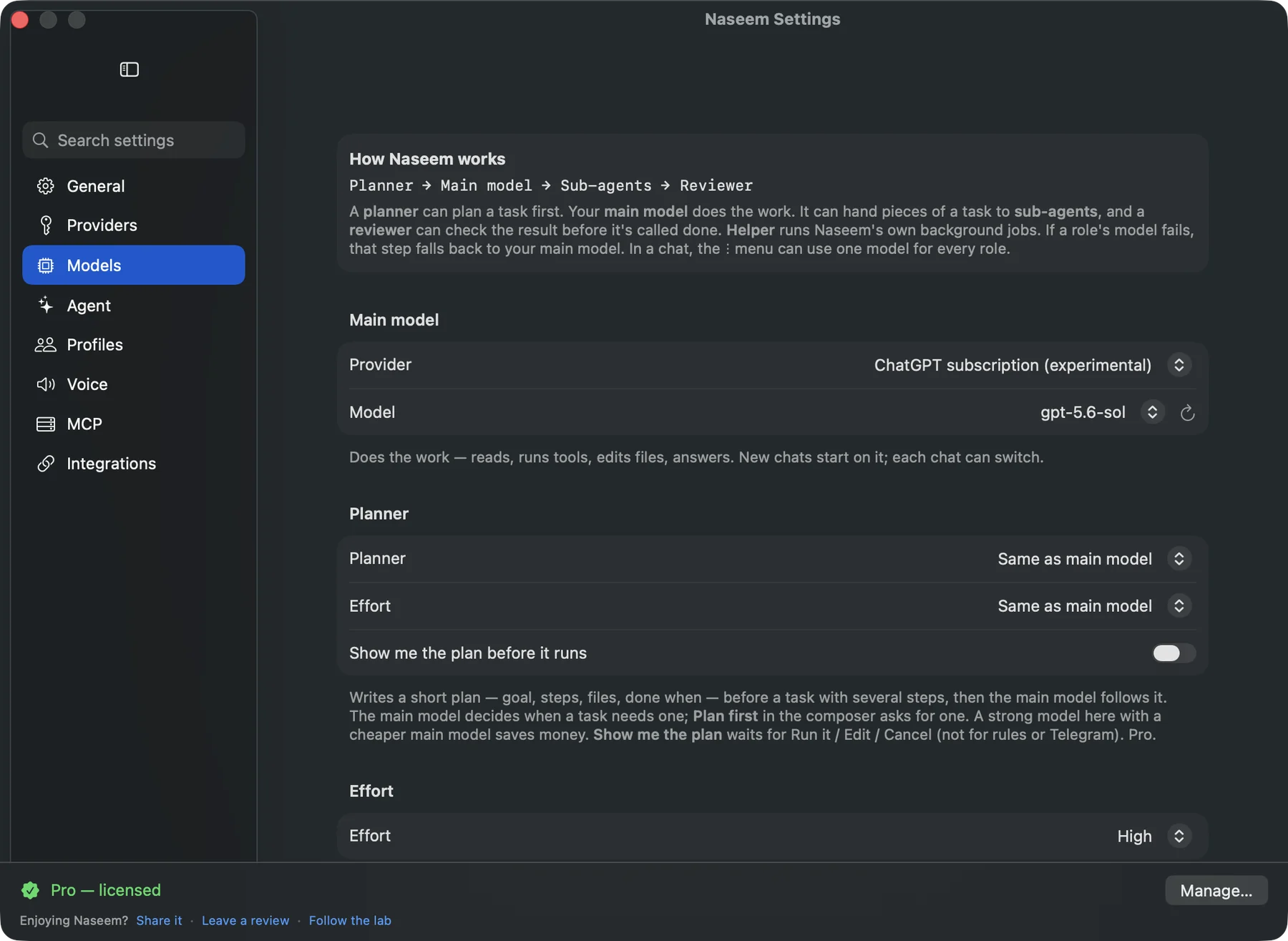1288x941 pixels.
Task: Click the green Pro license checkmark badge
Action: coord(30,890)
